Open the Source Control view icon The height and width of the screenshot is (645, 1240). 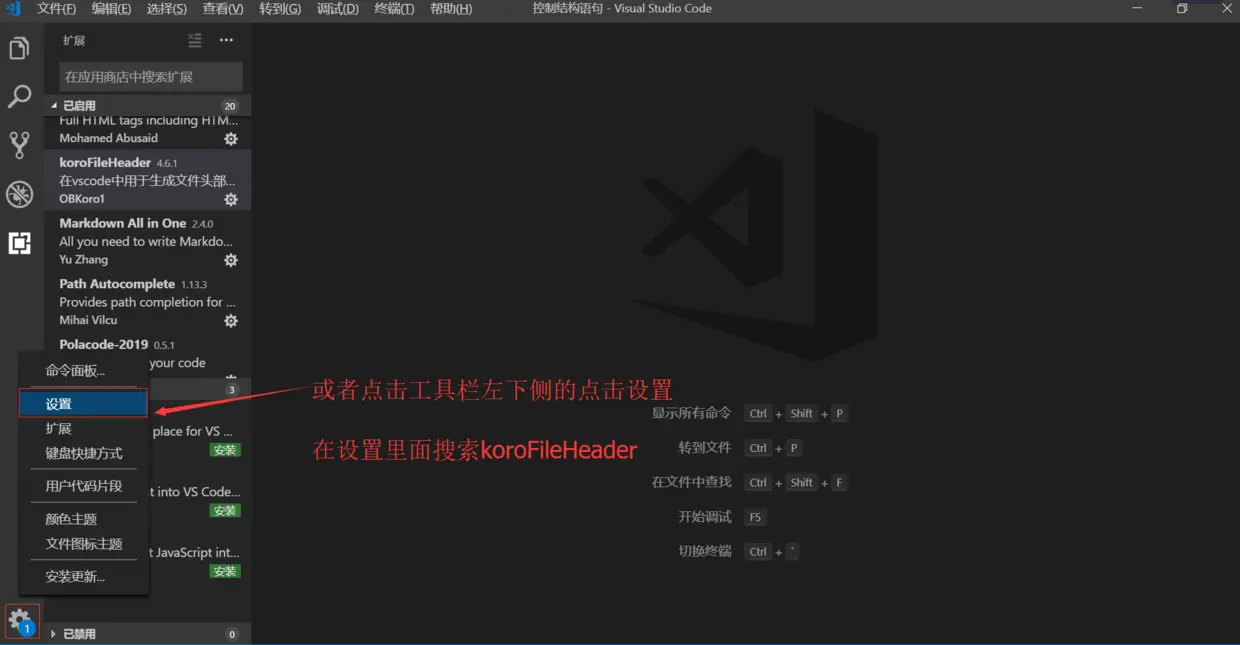(x=19, y=145)
